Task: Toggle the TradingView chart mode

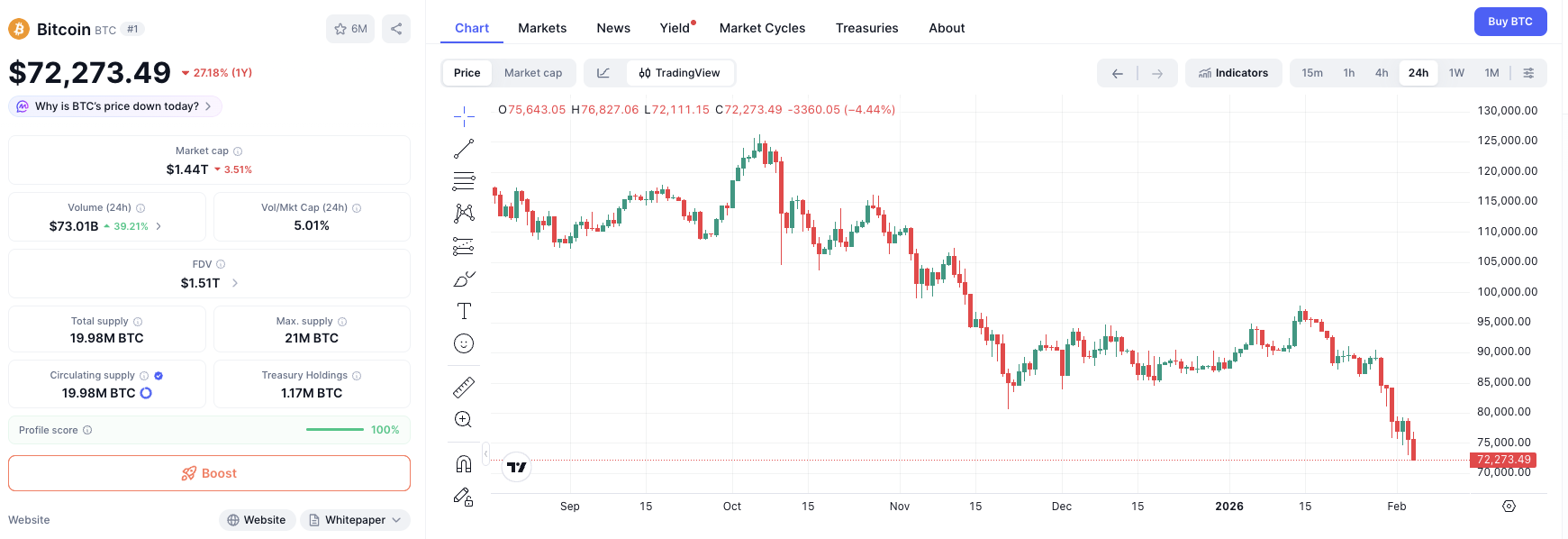Action: 680,73
